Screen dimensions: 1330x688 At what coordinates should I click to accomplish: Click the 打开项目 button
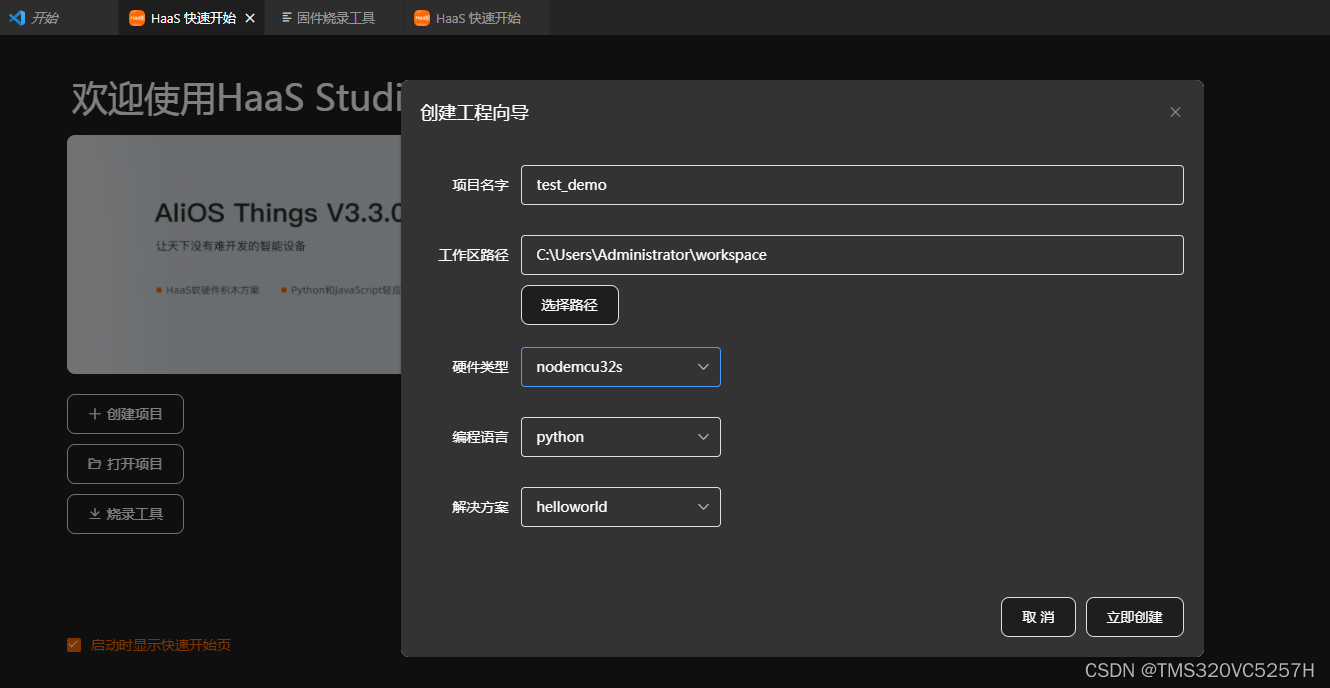click(125, 464)
